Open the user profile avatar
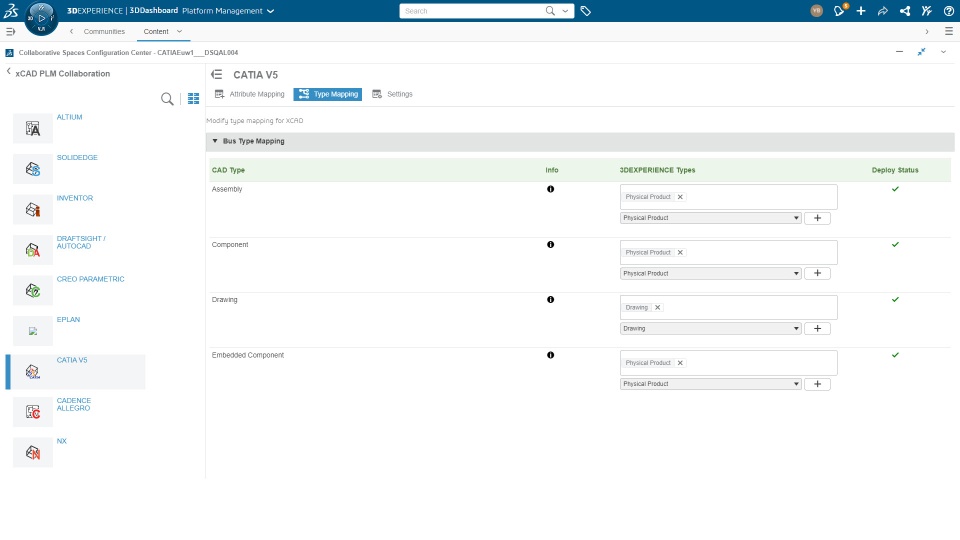The image size is (960, 540). 816,10
